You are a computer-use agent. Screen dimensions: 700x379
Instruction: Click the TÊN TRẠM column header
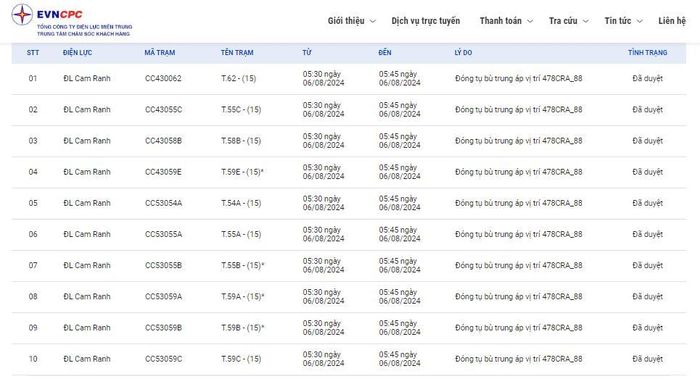(237, 53)
